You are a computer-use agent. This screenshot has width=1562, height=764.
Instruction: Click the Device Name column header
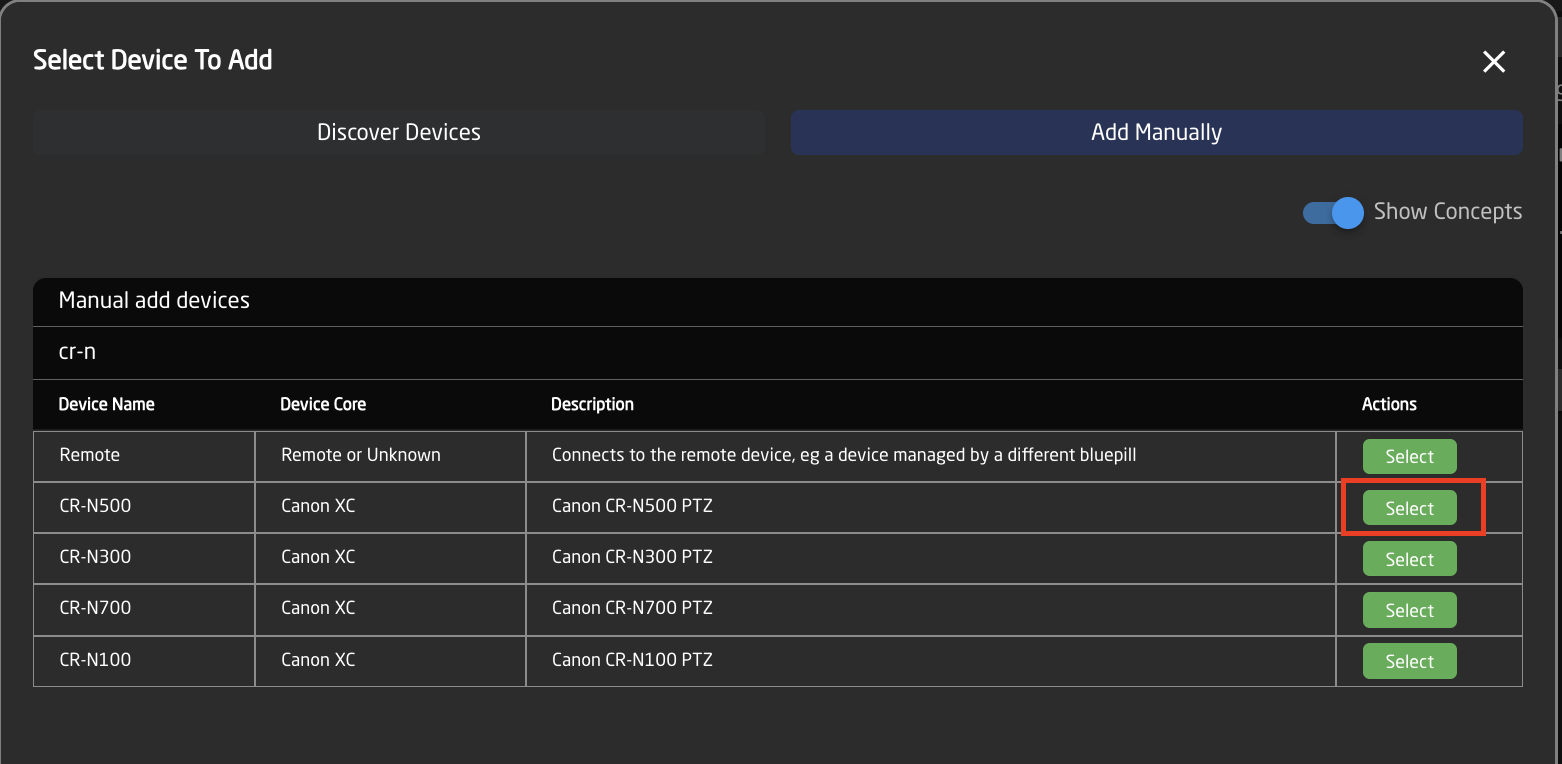point(106,404)
